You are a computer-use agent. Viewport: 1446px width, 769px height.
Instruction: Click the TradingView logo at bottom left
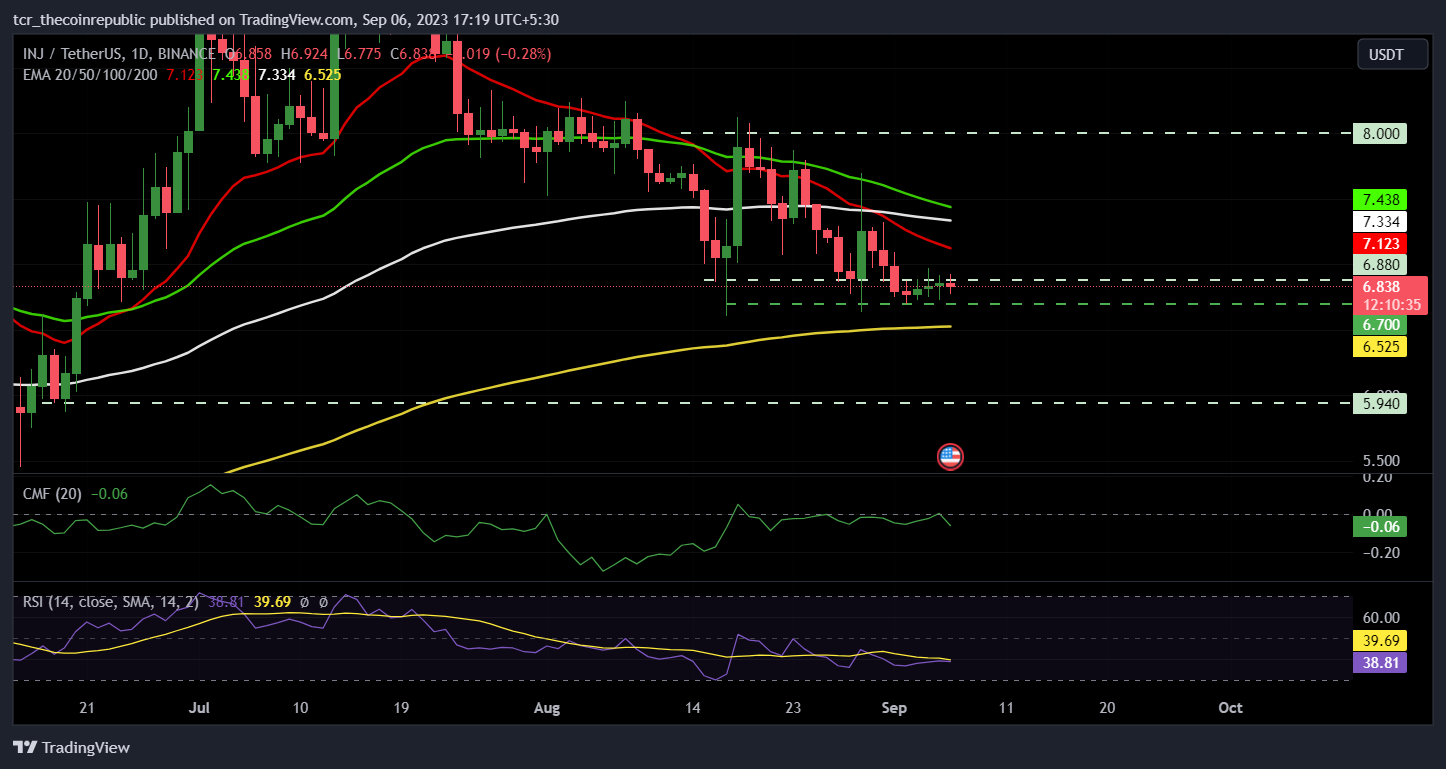pos(71,747)
